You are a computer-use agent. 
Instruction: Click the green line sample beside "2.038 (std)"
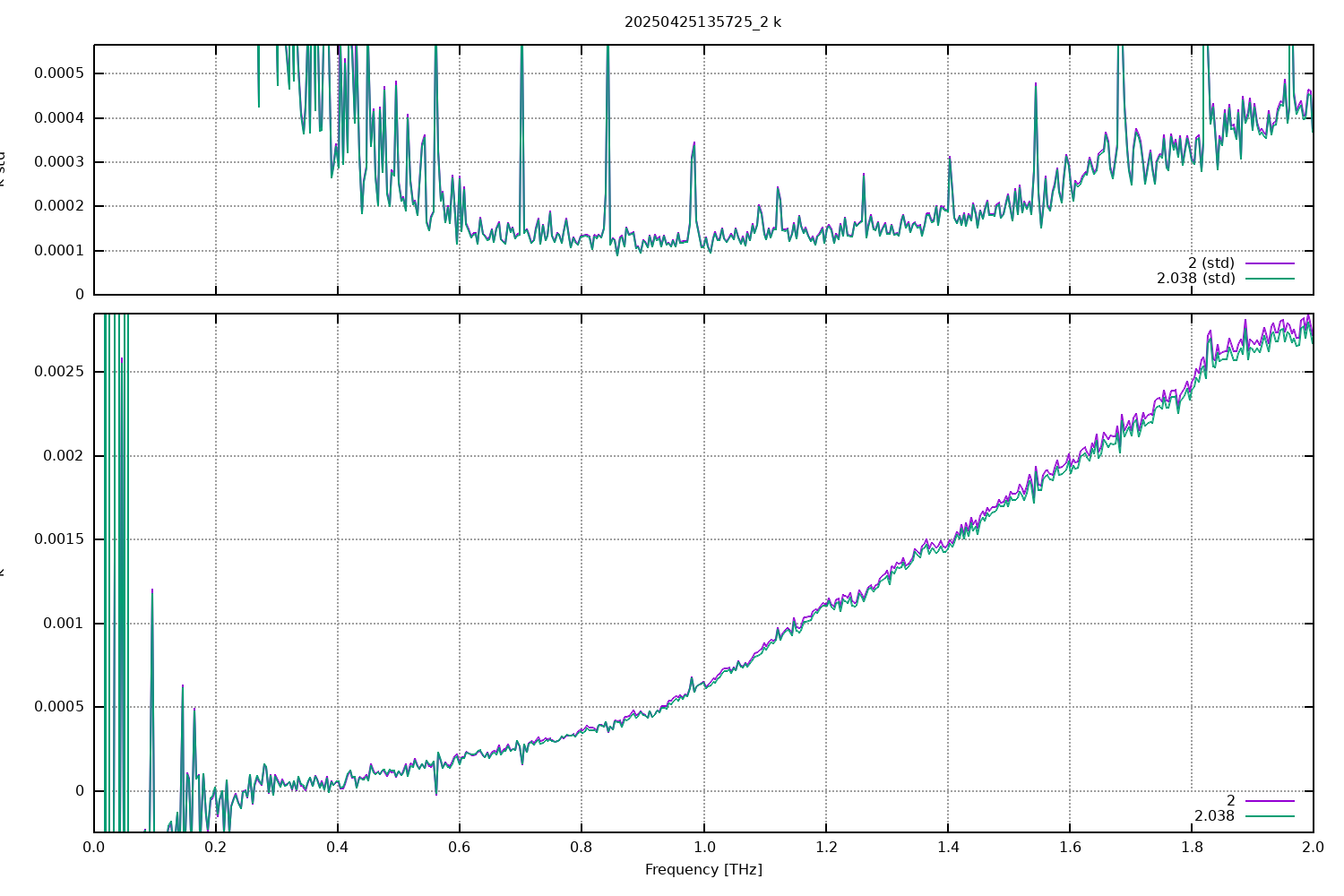(1270, 279)
